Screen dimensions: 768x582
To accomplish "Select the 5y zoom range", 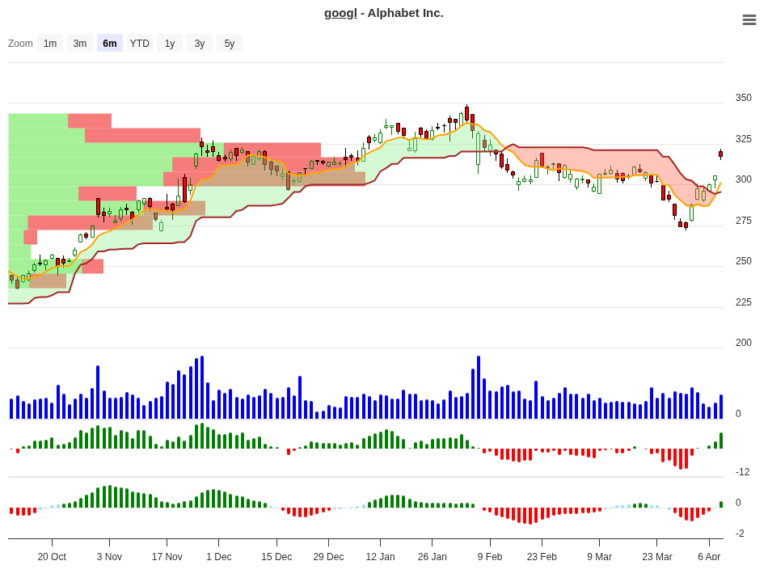I will pos(229,43).
